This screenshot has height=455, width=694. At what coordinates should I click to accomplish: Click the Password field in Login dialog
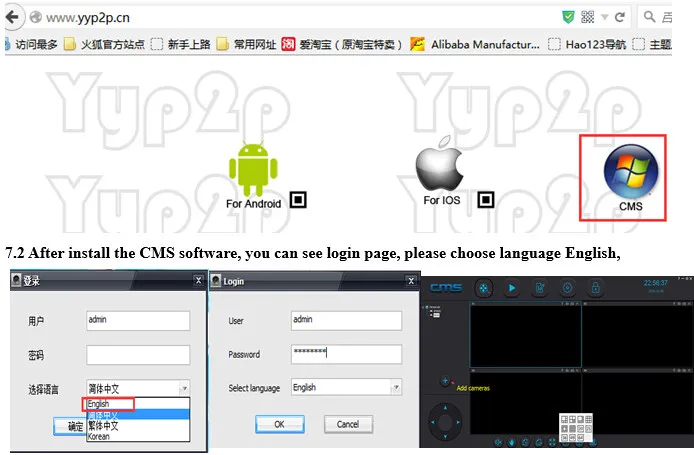[x=346, y=354]
